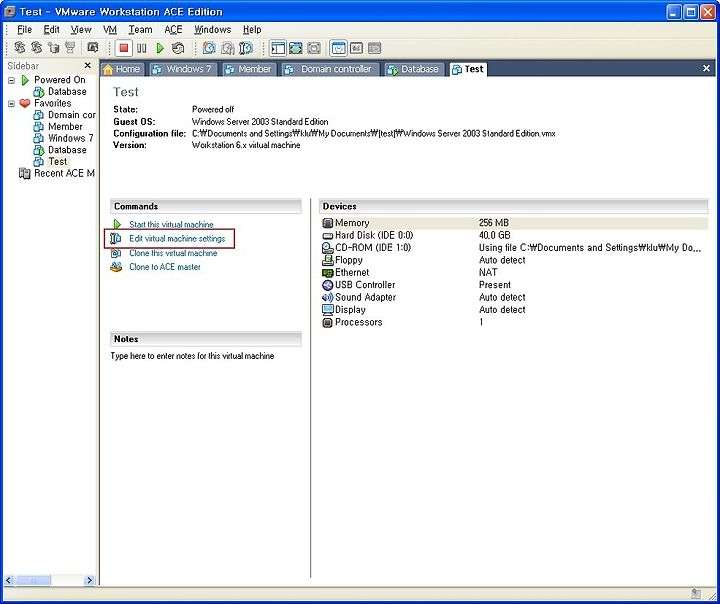This screenshot has width=720, height=604.
Task: Click the Display device icon
Action: pos(327,310)
